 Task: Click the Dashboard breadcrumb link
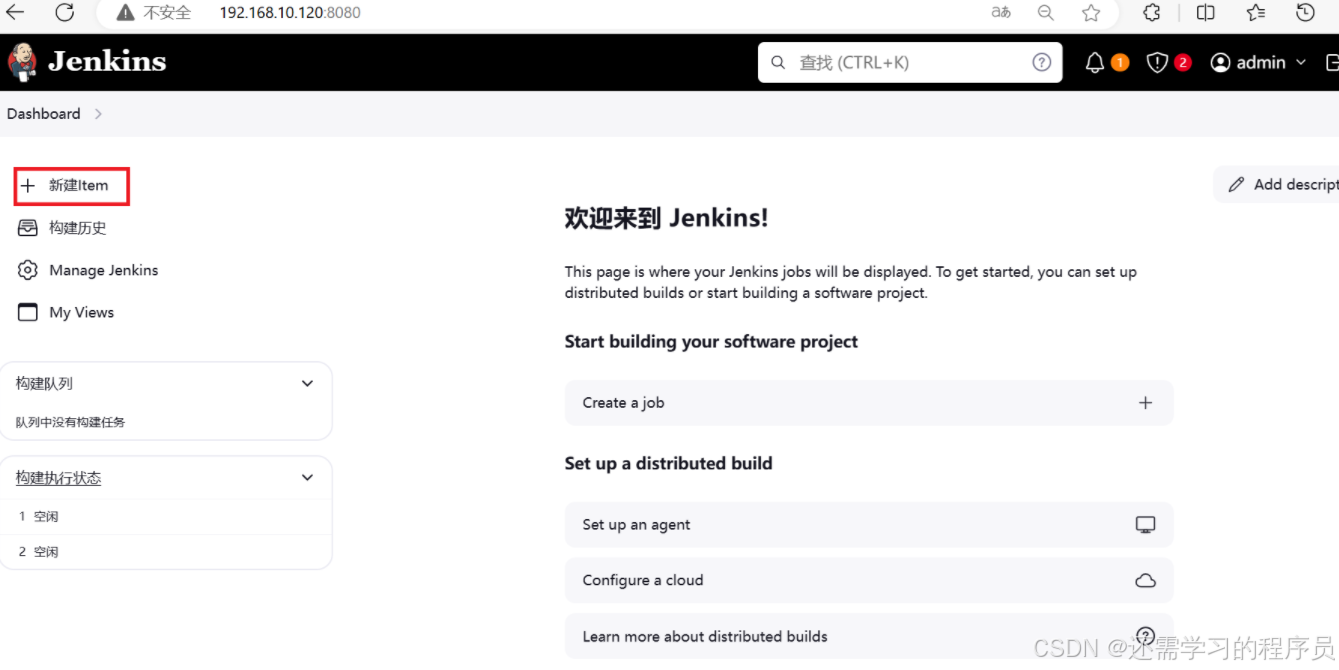(x=43, y=114)
